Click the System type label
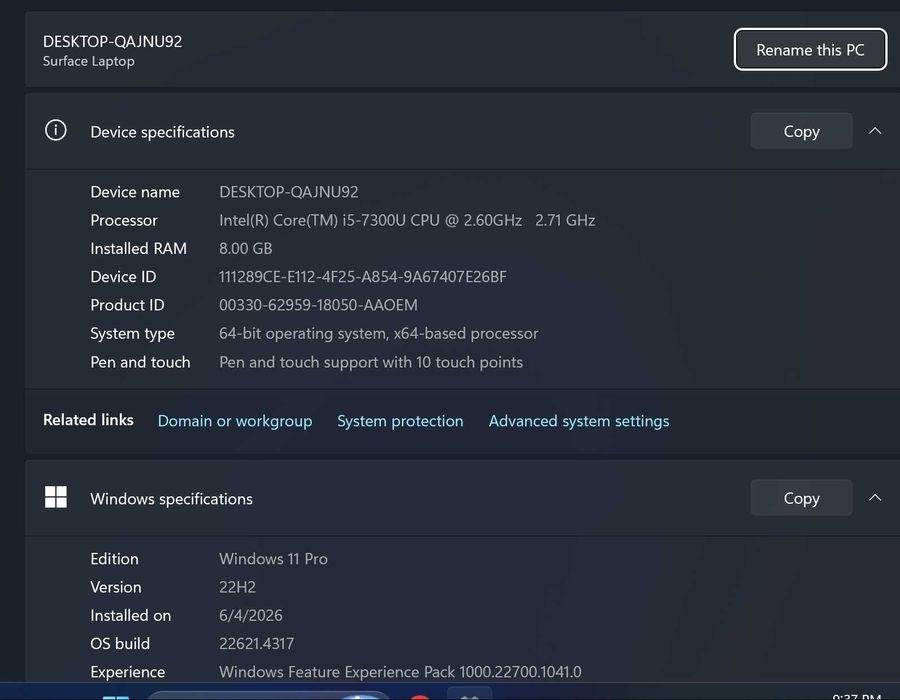 (x=133, y=333)
